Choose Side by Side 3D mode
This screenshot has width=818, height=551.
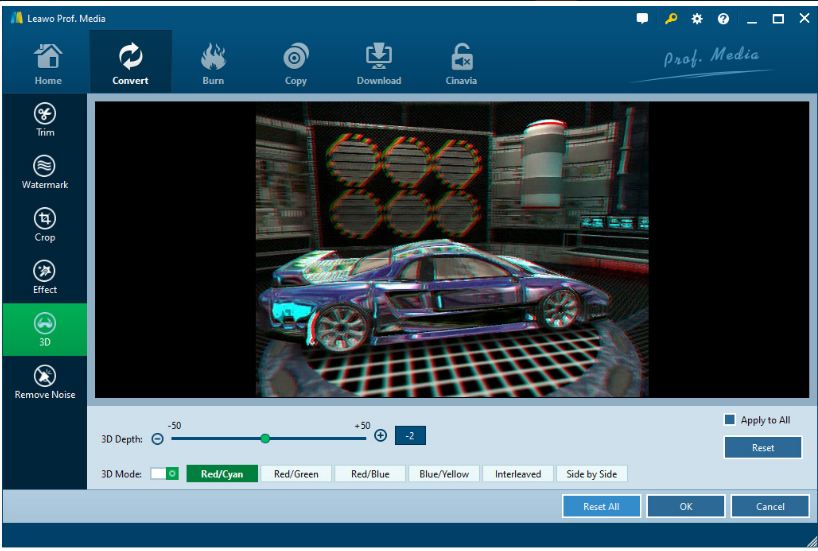591,474
